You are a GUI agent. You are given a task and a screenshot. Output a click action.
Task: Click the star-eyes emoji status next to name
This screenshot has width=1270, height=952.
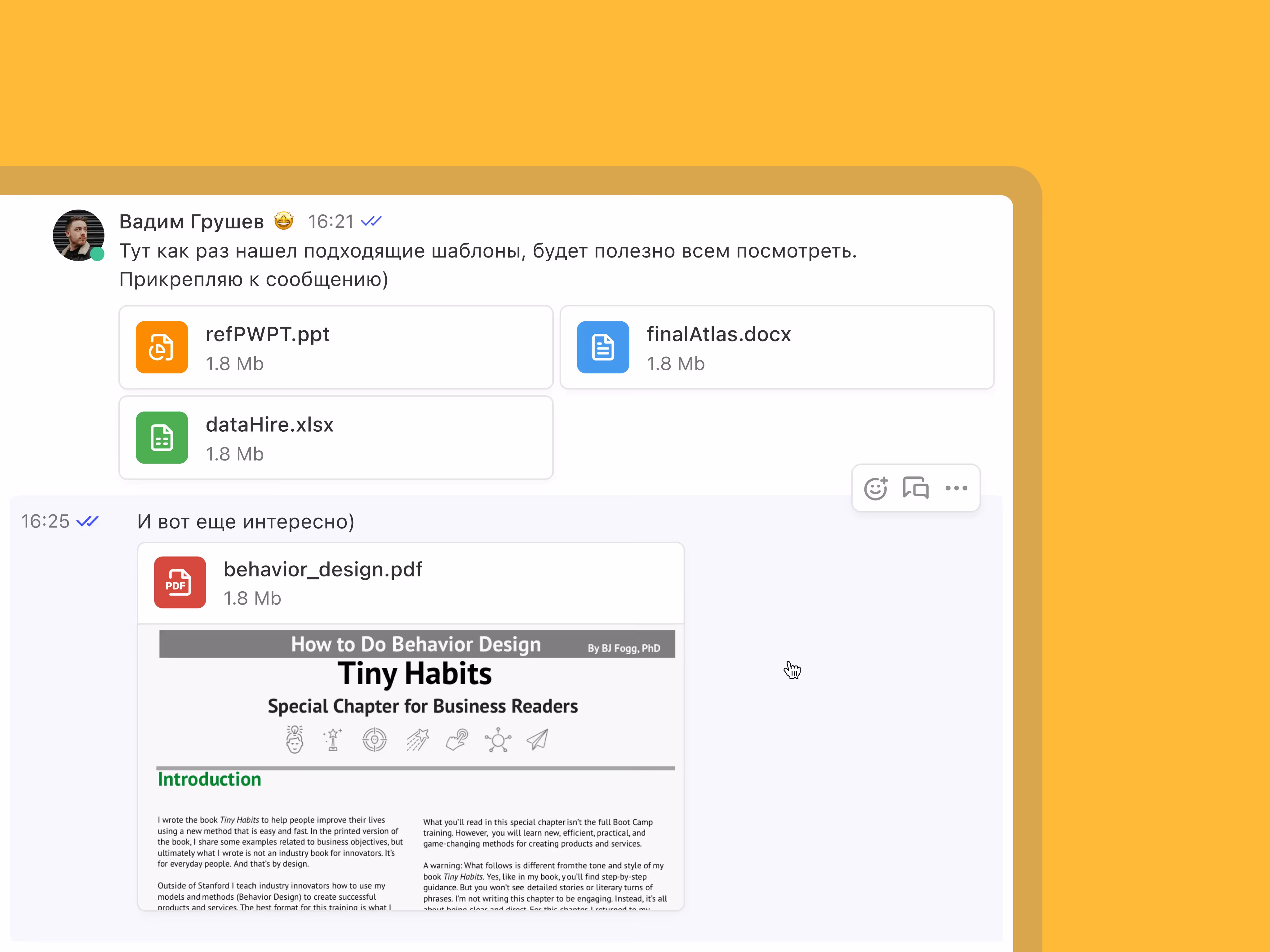(284, 221)
